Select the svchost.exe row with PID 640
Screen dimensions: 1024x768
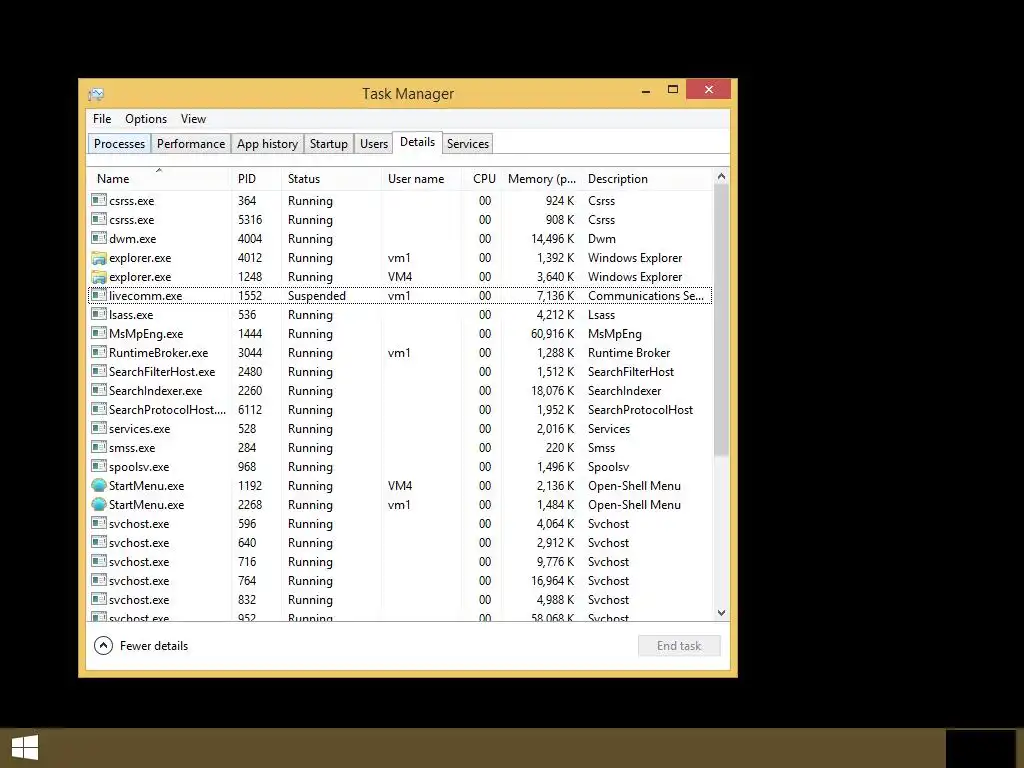(400, 543)
